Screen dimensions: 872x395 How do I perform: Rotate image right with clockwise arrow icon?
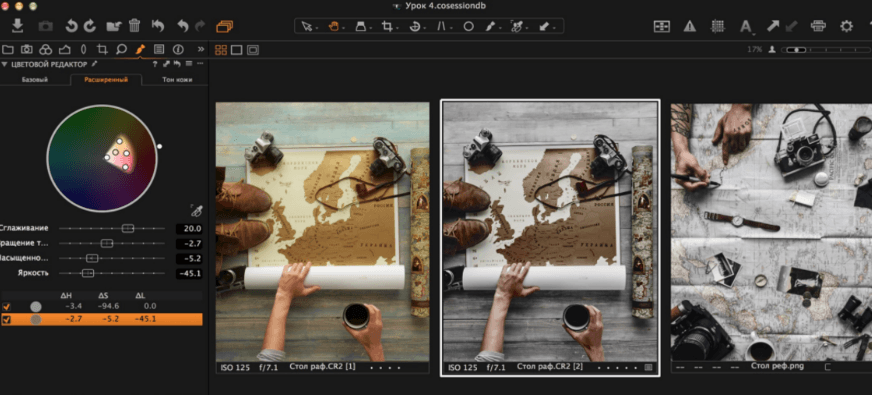89,26
